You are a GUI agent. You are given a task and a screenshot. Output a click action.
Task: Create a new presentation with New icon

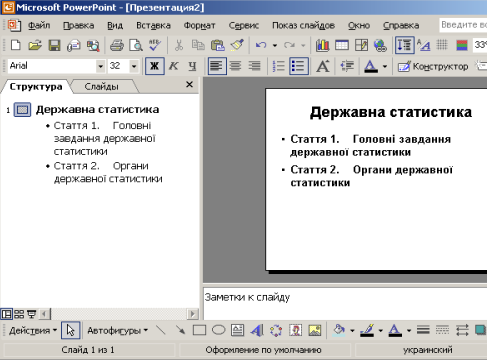pos(15,45)
